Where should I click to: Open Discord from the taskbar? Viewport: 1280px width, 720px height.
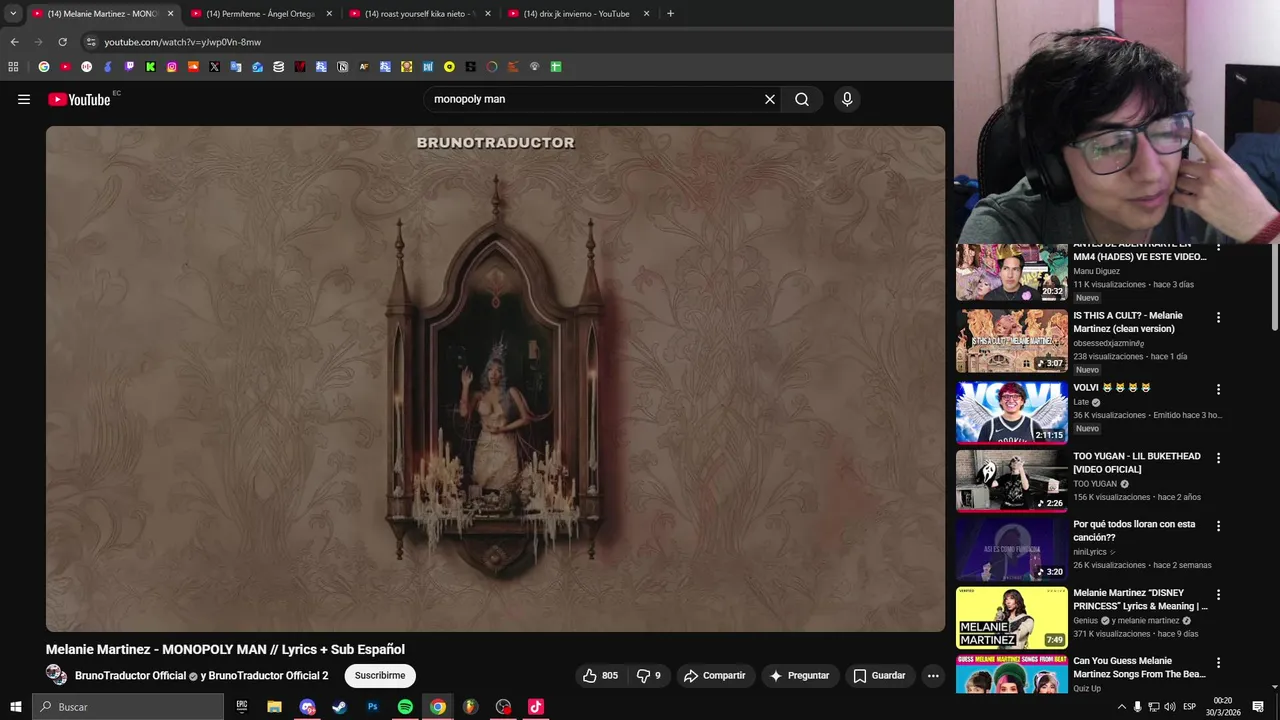point(307,707)
